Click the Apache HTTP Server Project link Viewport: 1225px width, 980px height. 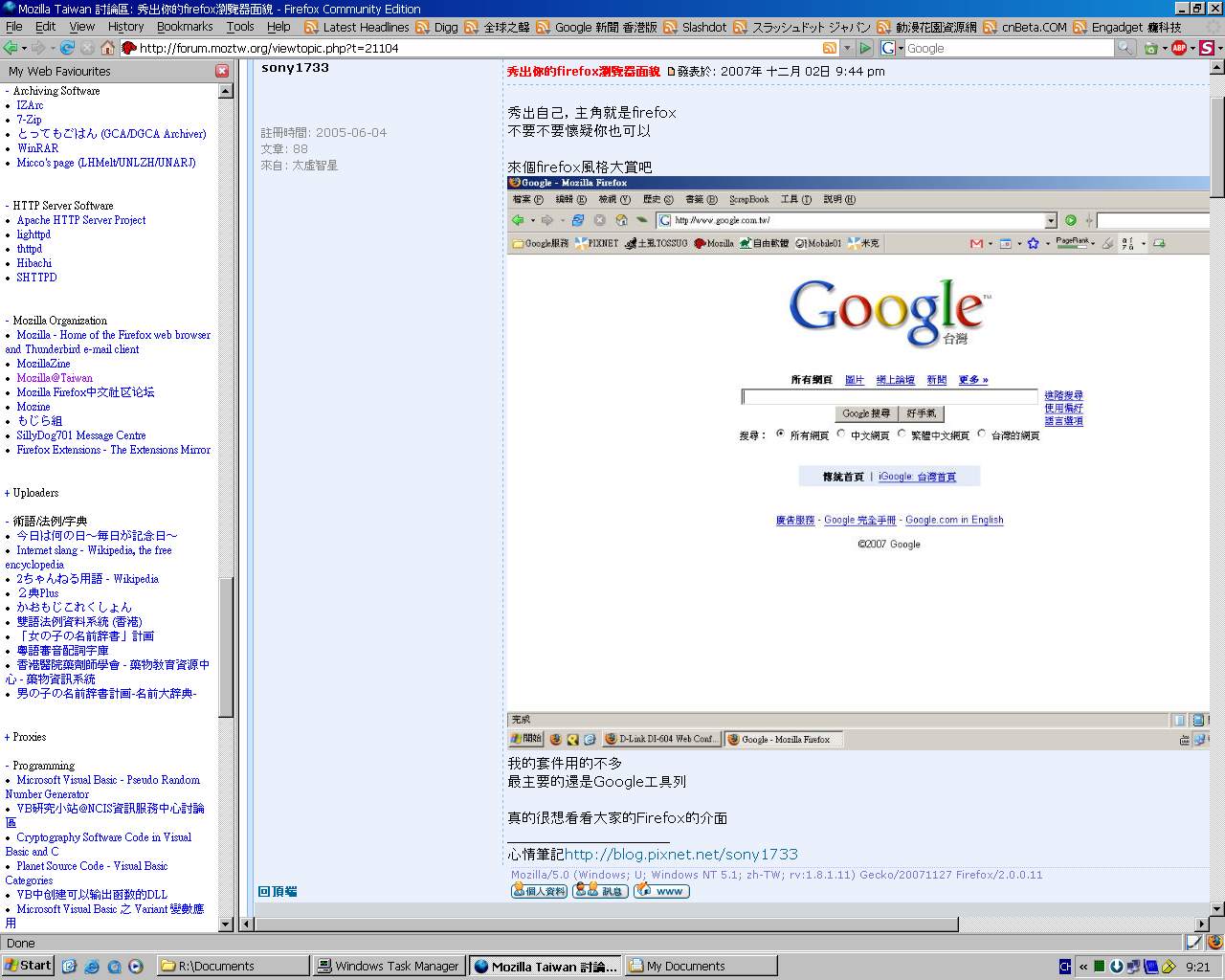coord(81,220)
